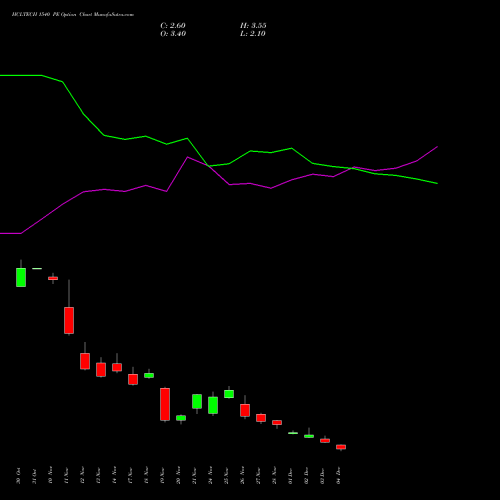Click the 10 Nov date label
Image resolution: width=500 pixels, height=500 pixels.
(x=50, y=475)
